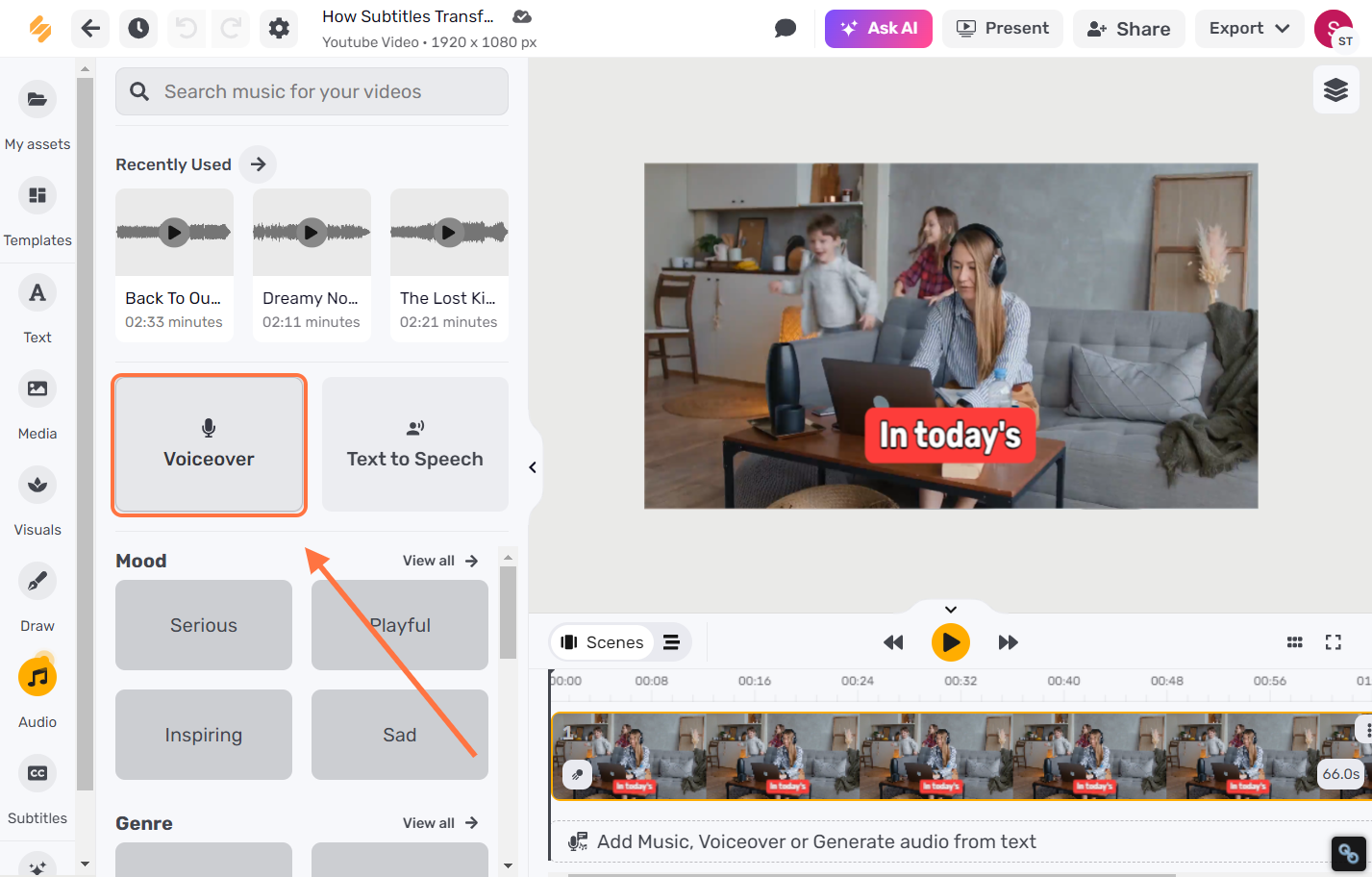The height and width of the screenshot is (877, 1372).
Task: Click the rewind playback button
Action: pos(893,642)
